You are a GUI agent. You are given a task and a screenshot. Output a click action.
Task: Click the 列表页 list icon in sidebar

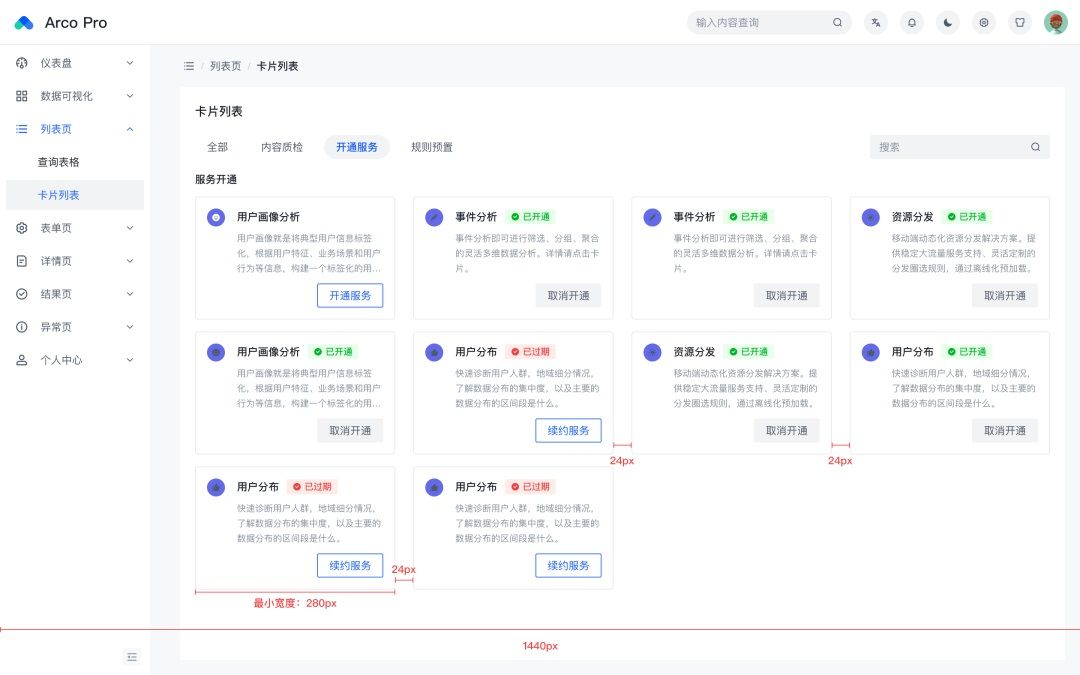point(22,129)
